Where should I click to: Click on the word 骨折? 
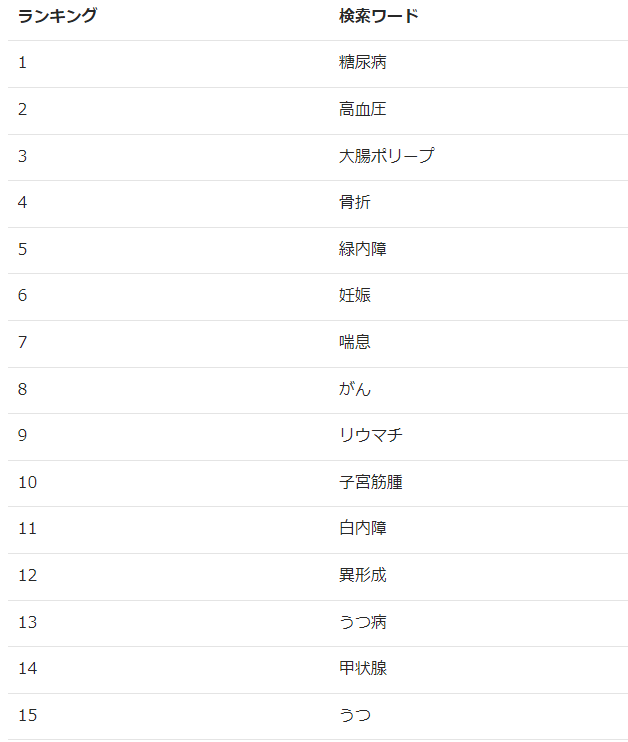pos(354,202)
